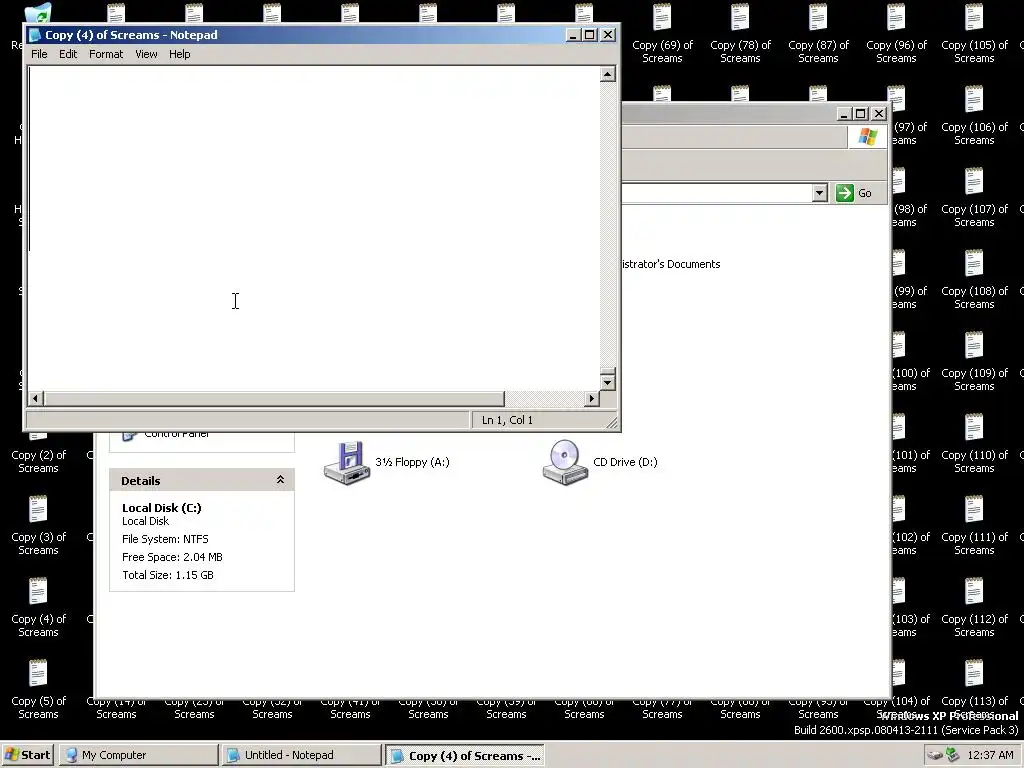This screenshot has width=1024, height=768.
Task: Select Copy (78) of Screams desktop file
Action: (740, 34)
